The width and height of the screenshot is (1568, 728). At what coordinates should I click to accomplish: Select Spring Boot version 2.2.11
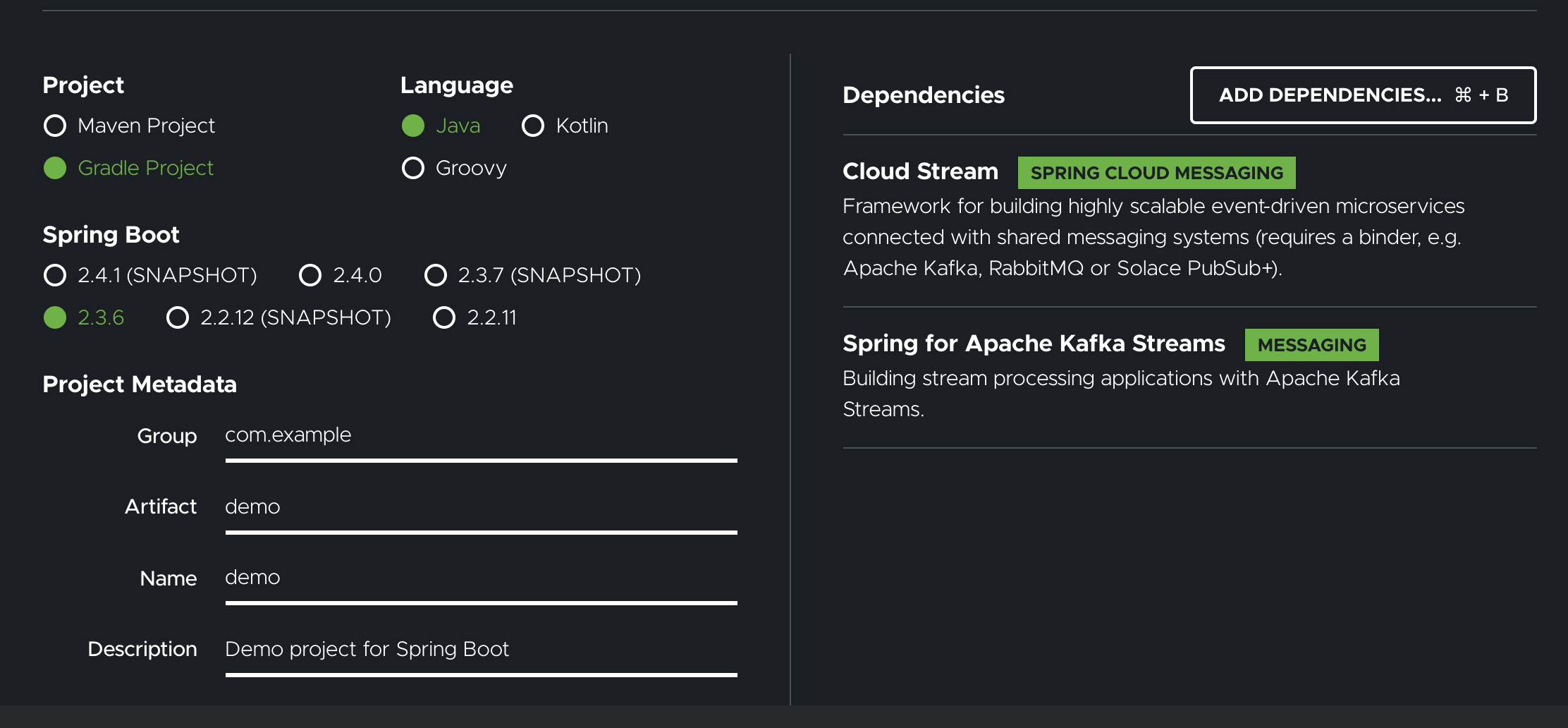pos(444,318)
